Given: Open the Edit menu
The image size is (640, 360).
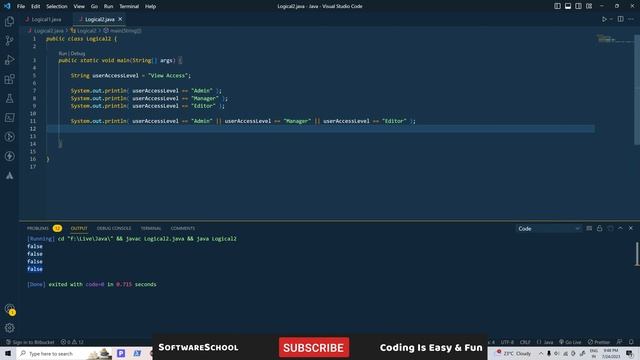Looking at the screenshot, I should coord(36,6).
